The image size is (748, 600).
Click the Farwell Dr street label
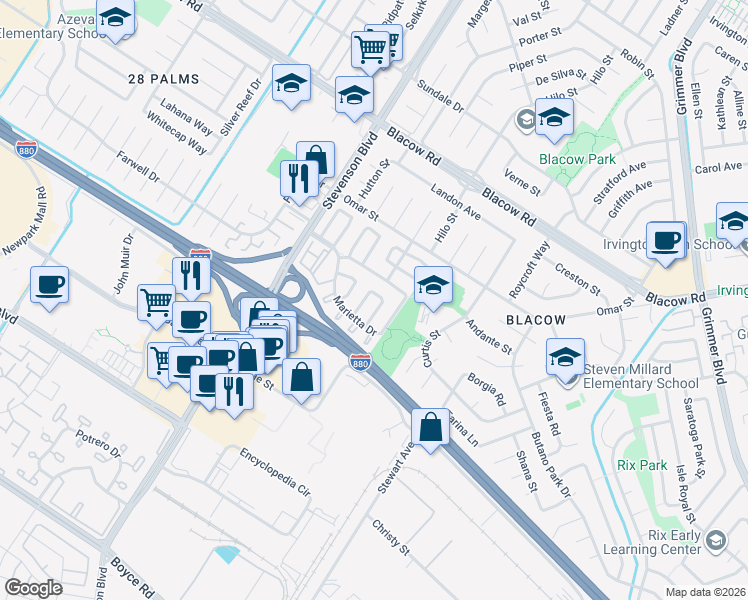point(138,166)
